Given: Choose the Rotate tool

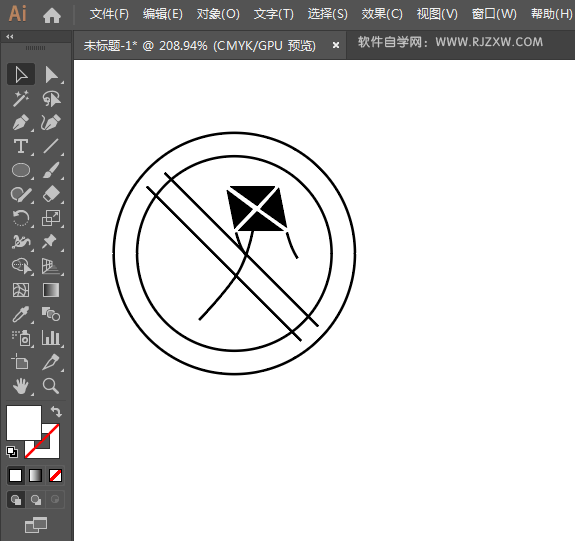Looking at the screenshot, I should [21, 218].
